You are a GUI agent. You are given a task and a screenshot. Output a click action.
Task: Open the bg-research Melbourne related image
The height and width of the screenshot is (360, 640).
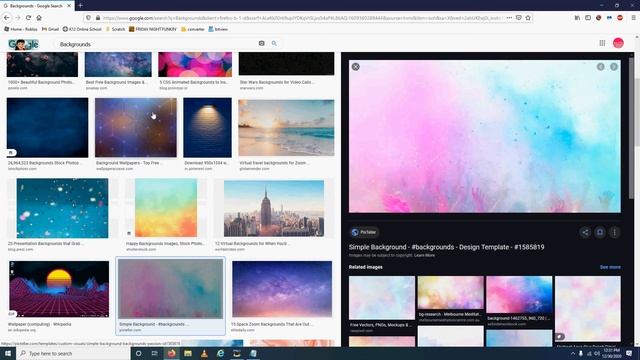(451, 293)
